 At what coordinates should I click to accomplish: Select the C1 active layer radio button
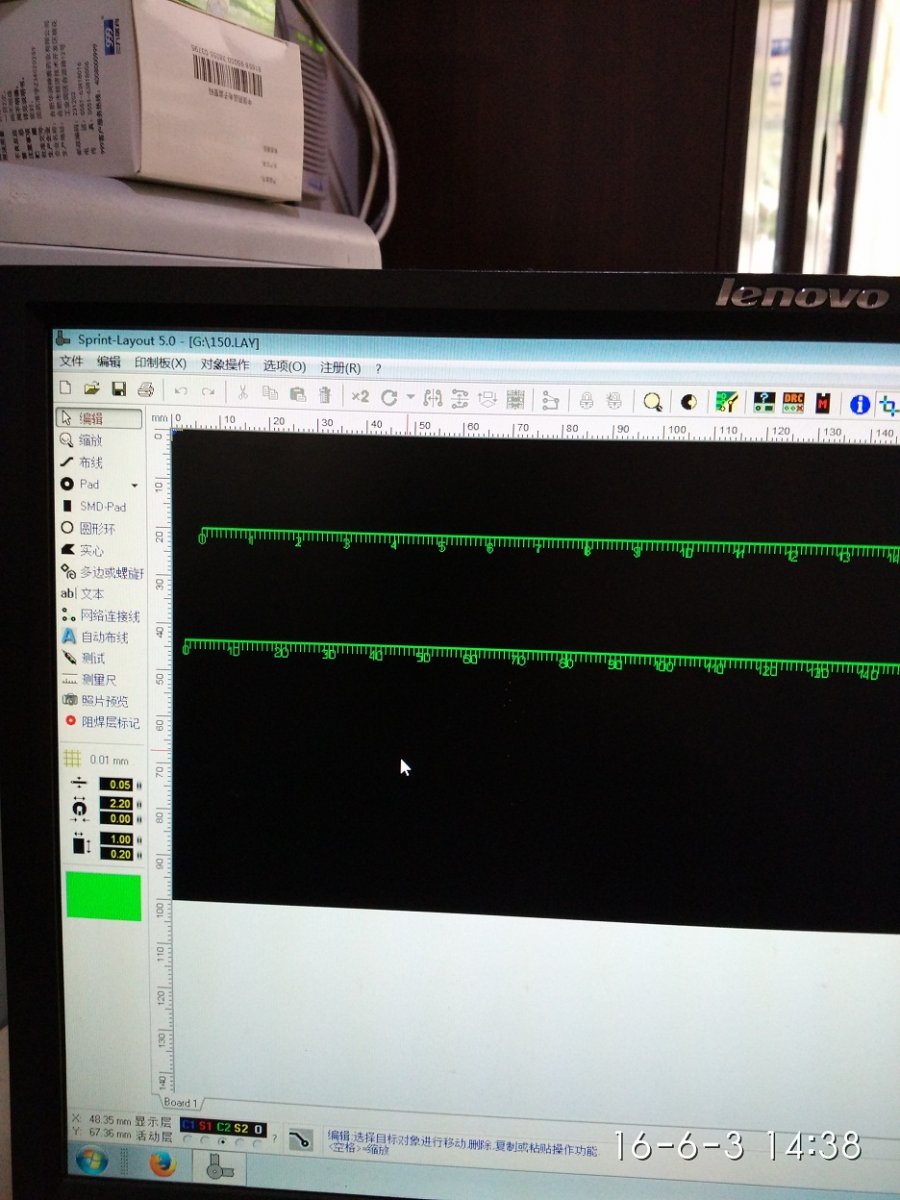pyautogui.click(x=188, y=1140)
